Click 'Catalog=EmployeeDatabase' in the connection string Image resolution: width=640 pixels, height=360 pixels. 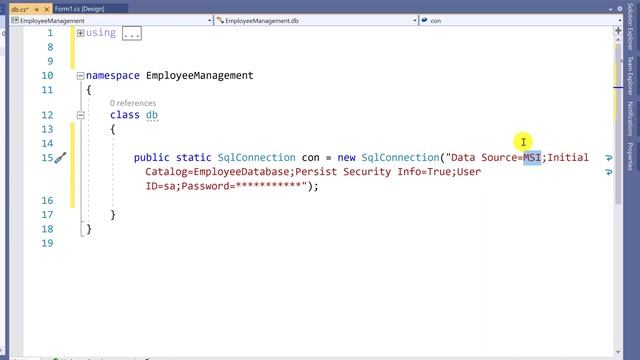click(217, 172)
